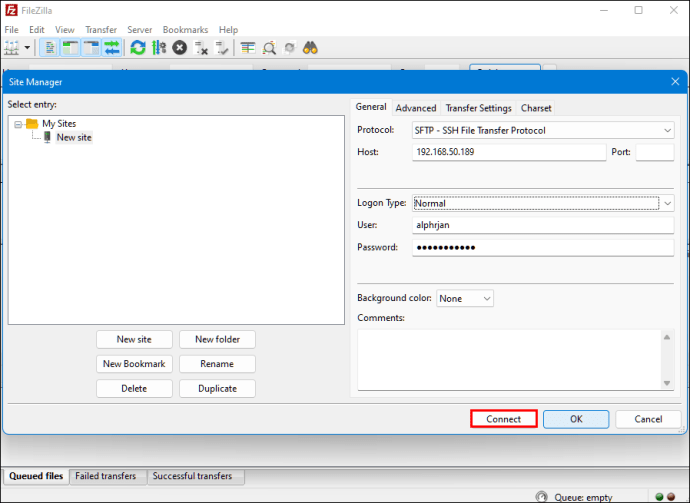Click the Host input field

(x=509, y=152)
